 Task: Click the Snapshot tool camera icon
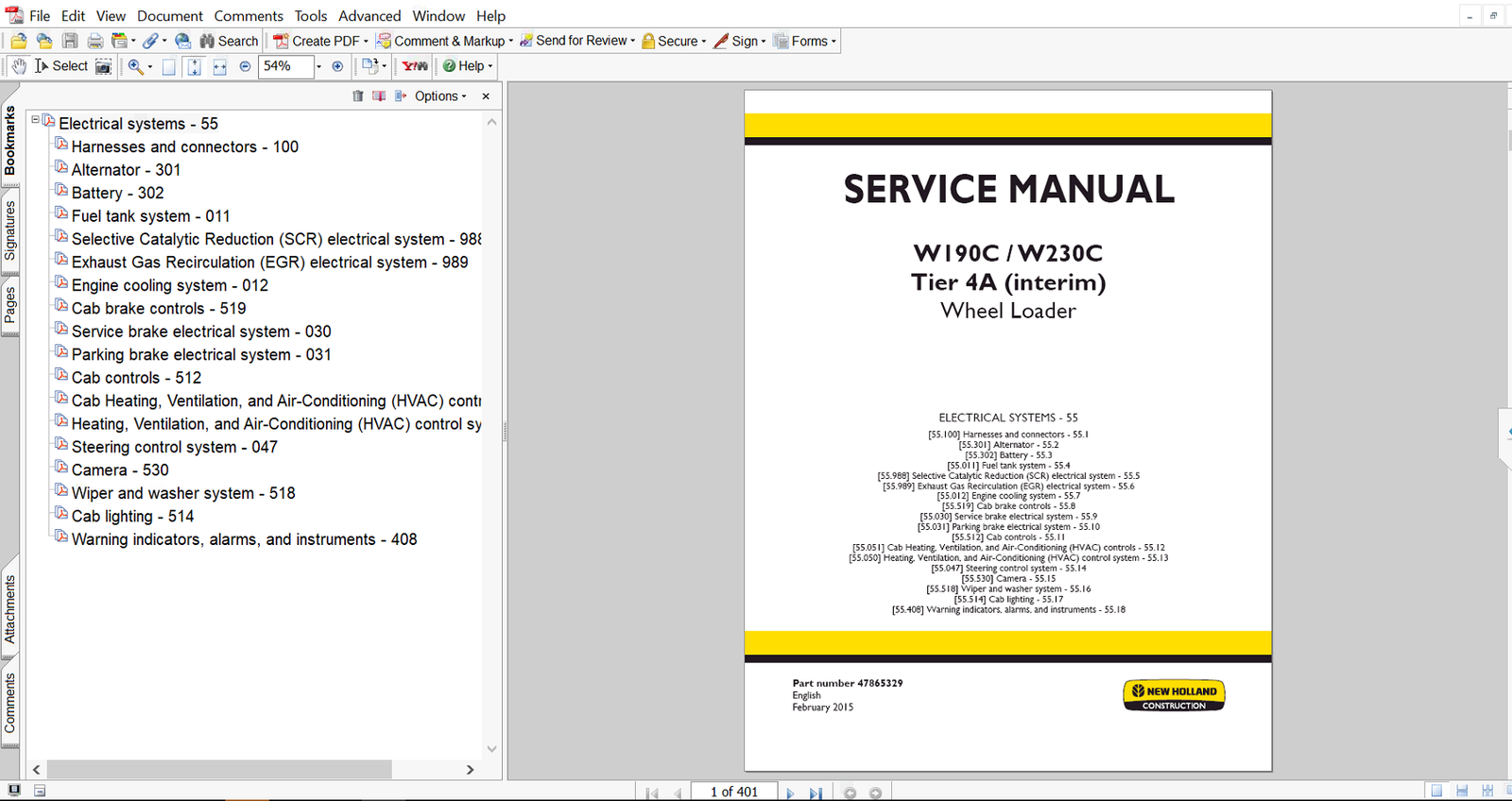[x=104, y=66]
